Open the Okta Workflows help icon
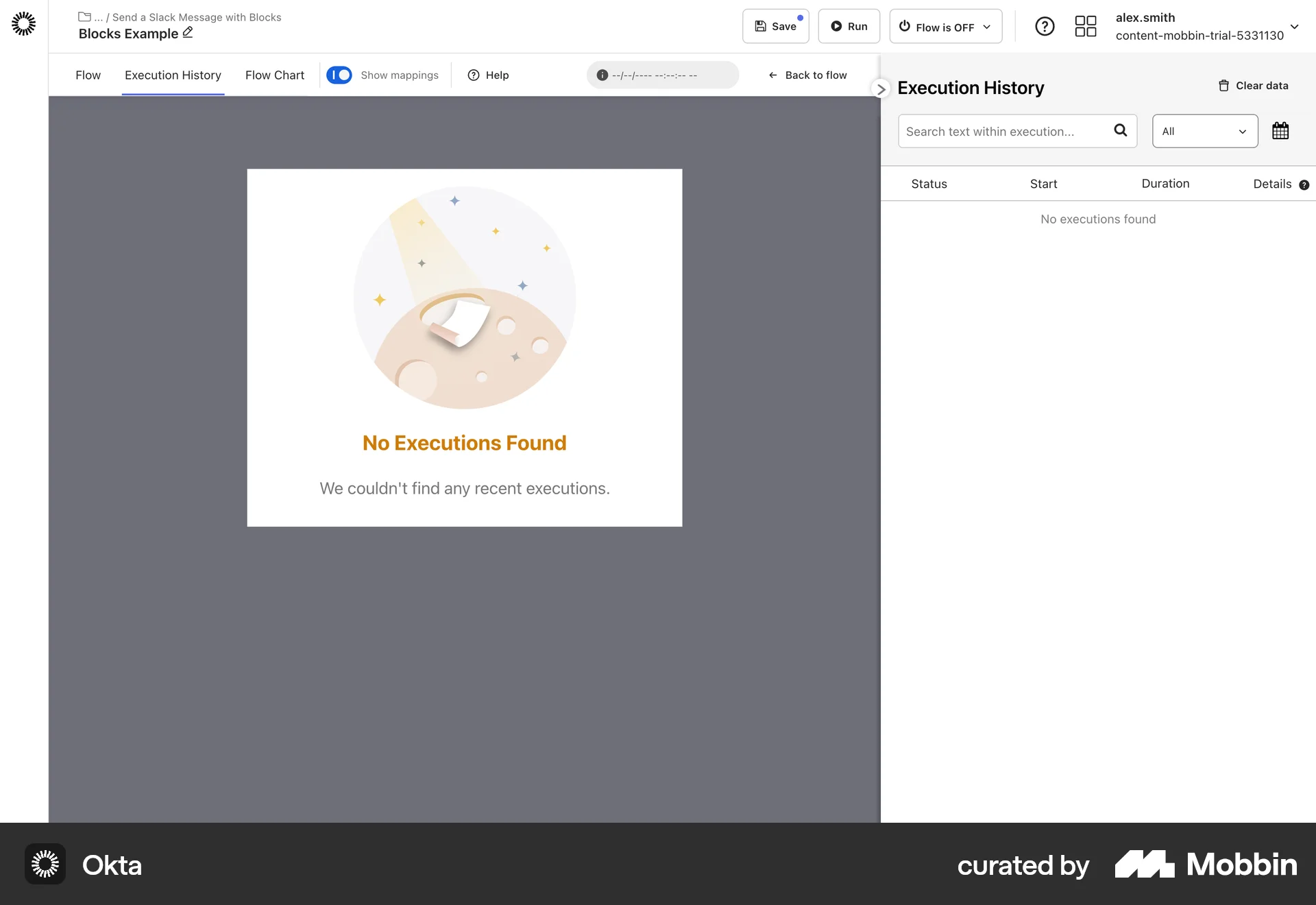The height and width of the screenshot is (905, 1316). click(x=1045, y=26)
